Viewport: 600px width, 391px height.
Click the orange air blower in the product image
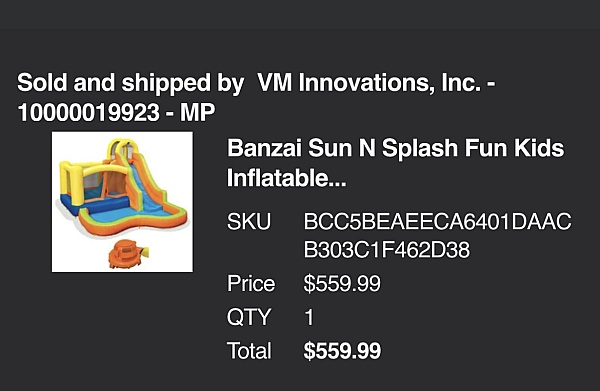coord(126,254)
